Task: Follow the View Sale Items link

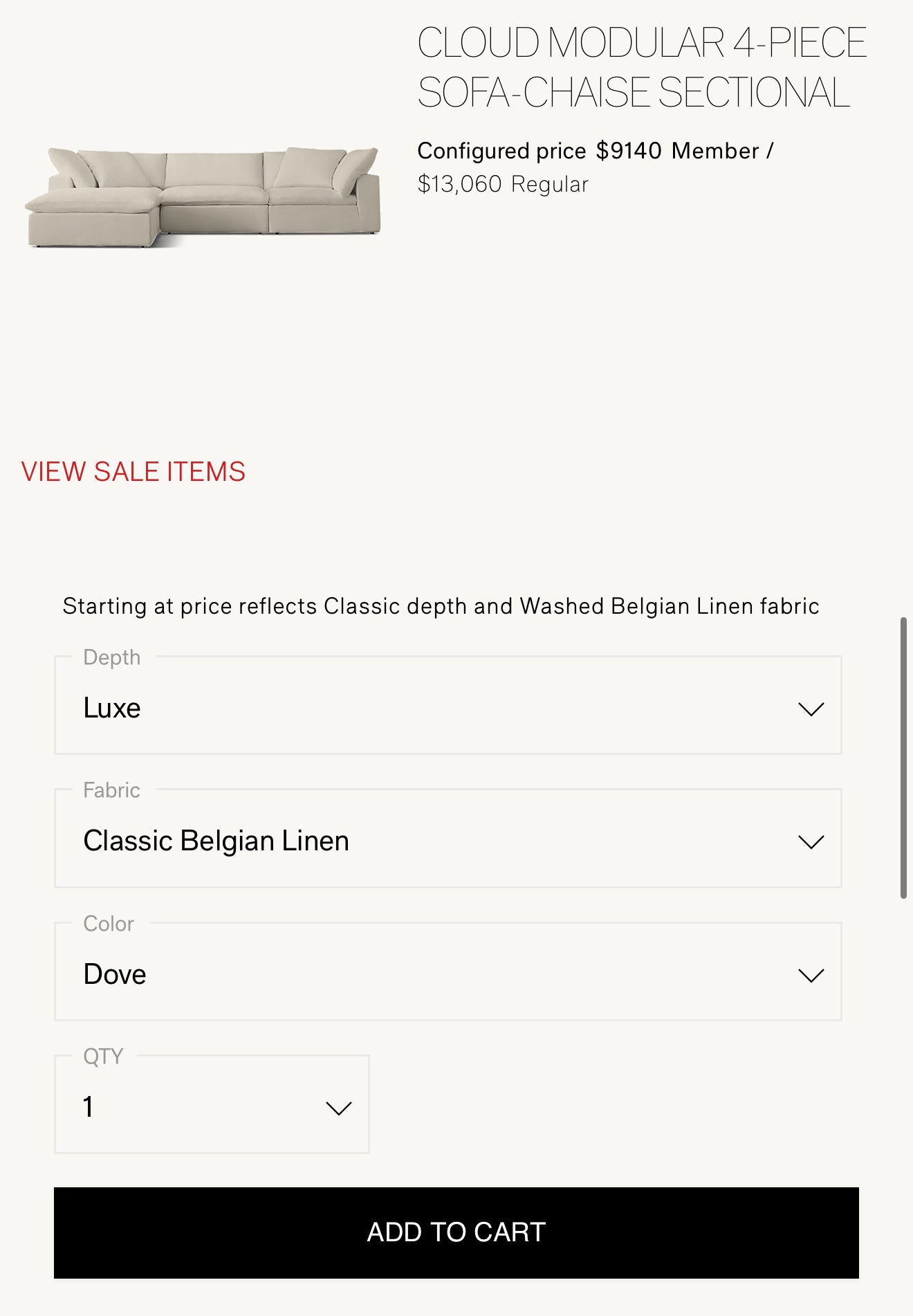Action: coord(133,472)
